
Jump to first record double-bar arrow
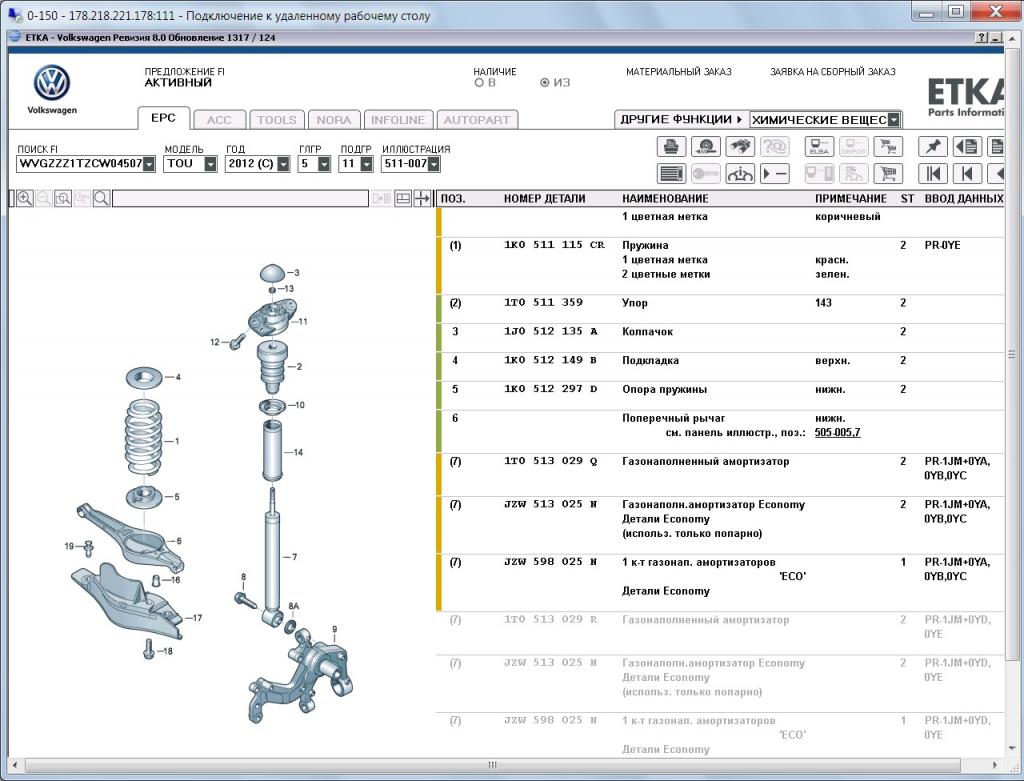932,174
